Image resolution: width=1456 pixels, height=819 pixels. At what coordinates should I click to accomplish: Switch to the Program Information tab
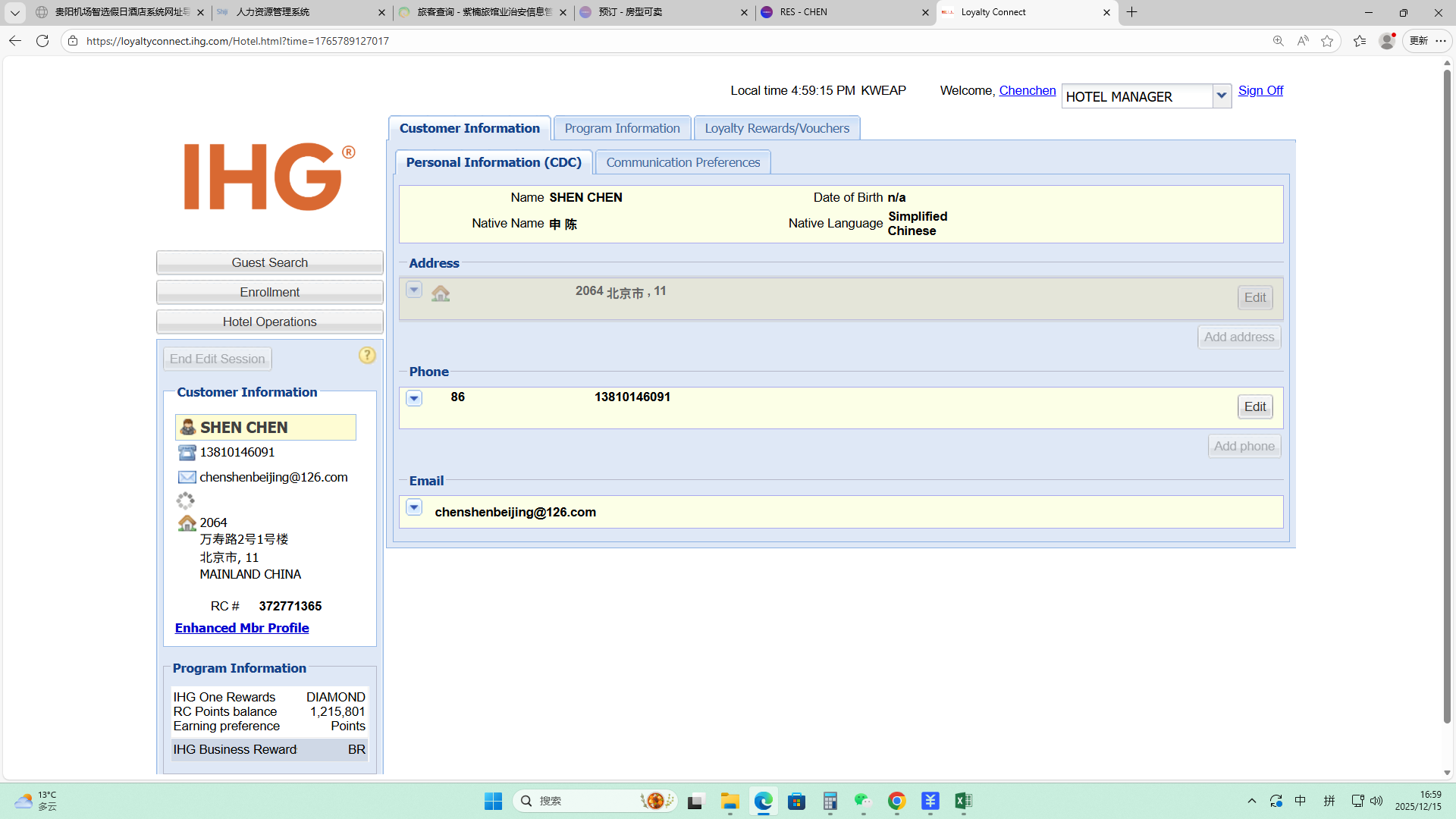point(622,128)
